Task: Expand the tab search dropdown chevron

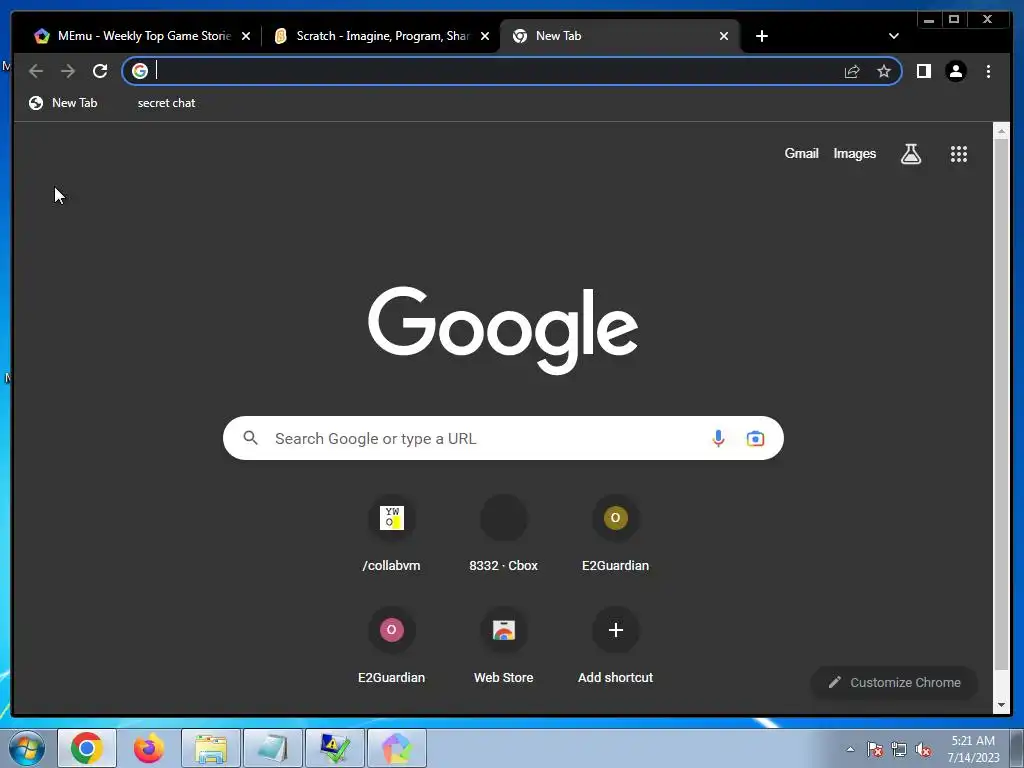Action: (893, 36)
